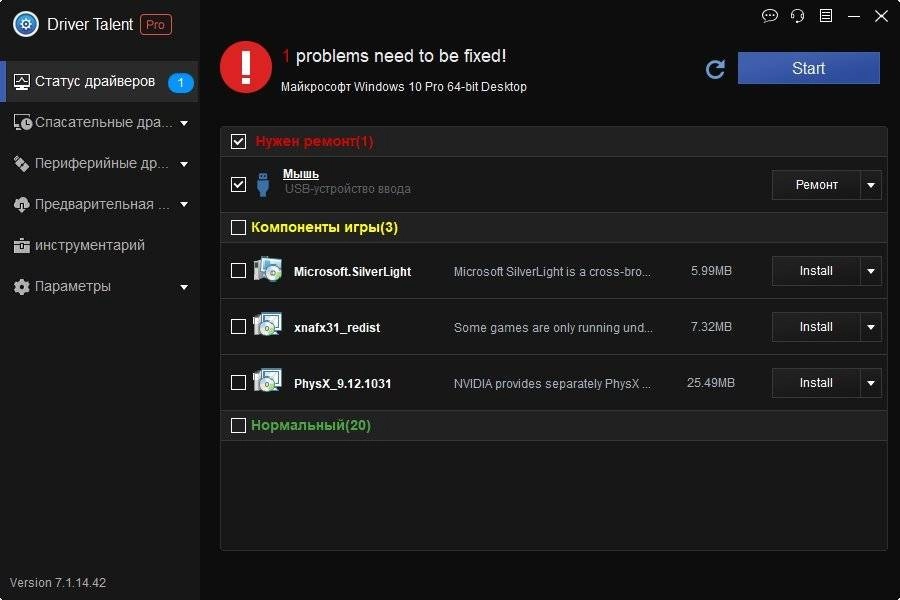Screen dimensions: 900x600
Task: Click the Microsoft.SilverLight installer icon
Action: (x=267, y=270)
